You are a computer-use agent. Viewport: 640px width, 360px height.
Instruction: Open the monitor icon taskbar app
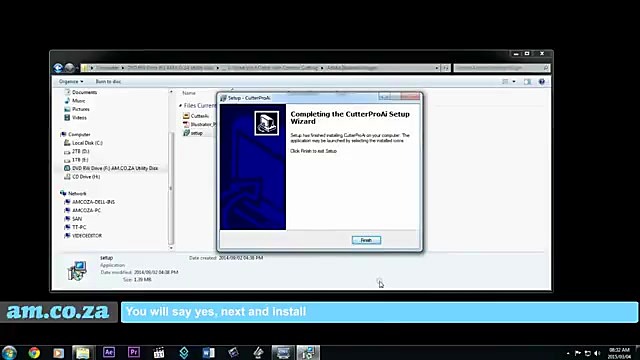283,353
